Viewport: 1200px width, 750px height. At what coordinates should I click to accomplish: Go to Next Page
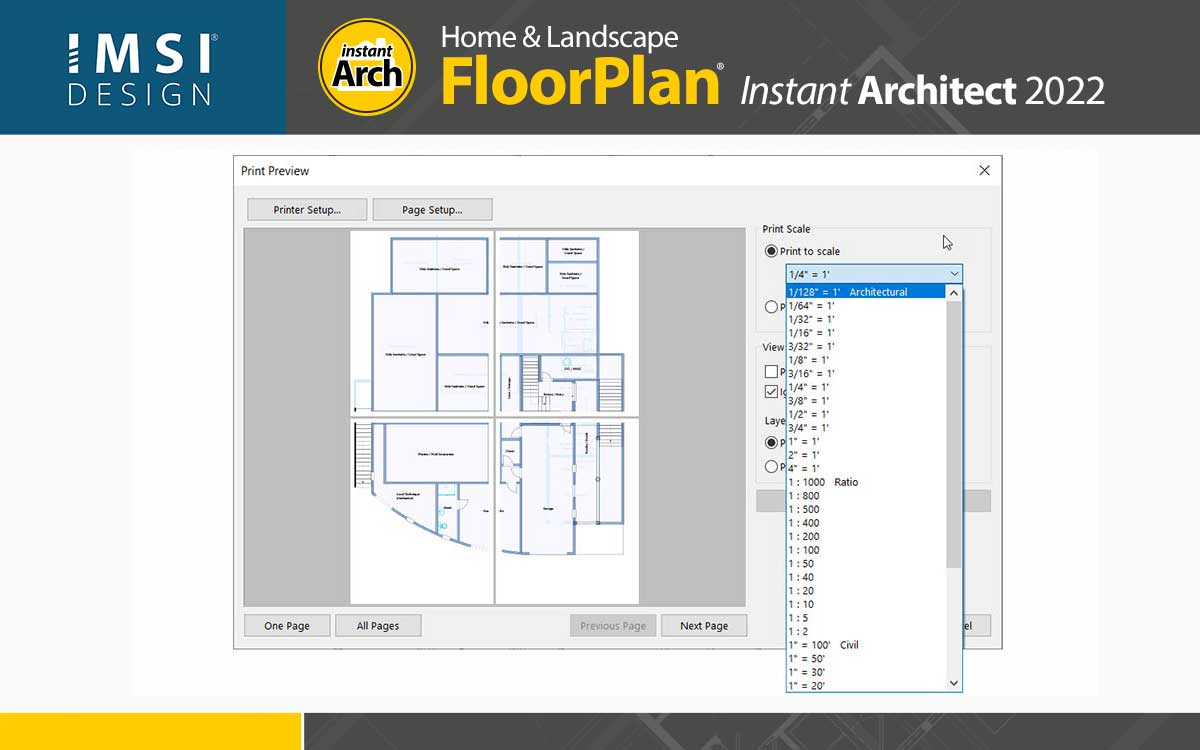pos(704,626)
